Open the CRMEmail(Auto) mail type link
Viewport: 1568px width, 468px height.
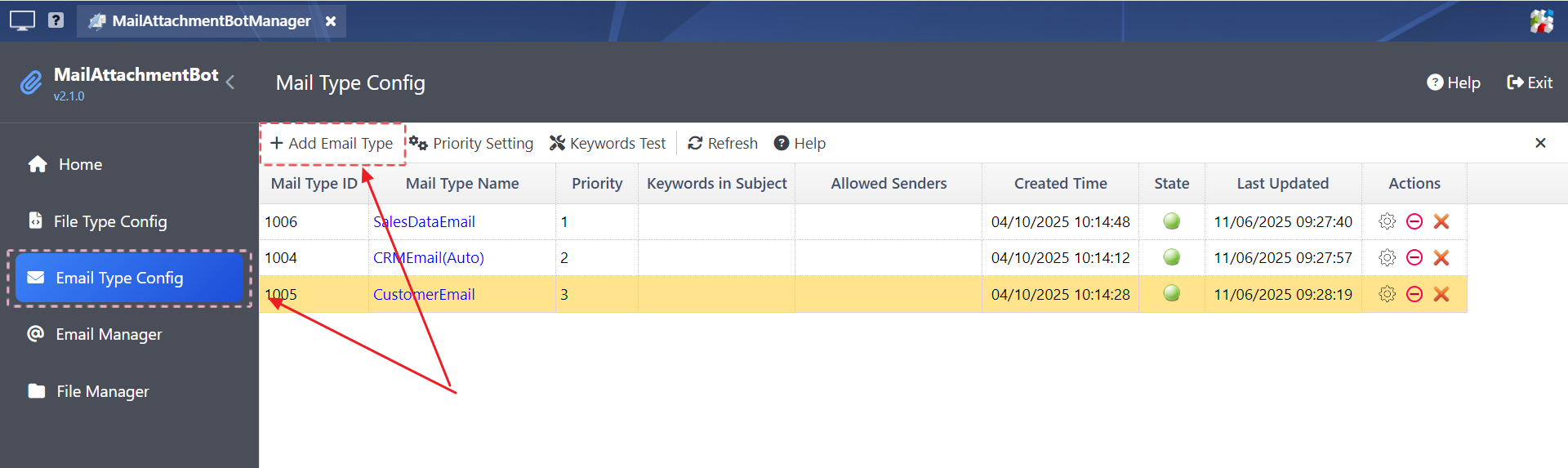click(x=429, y=258)
